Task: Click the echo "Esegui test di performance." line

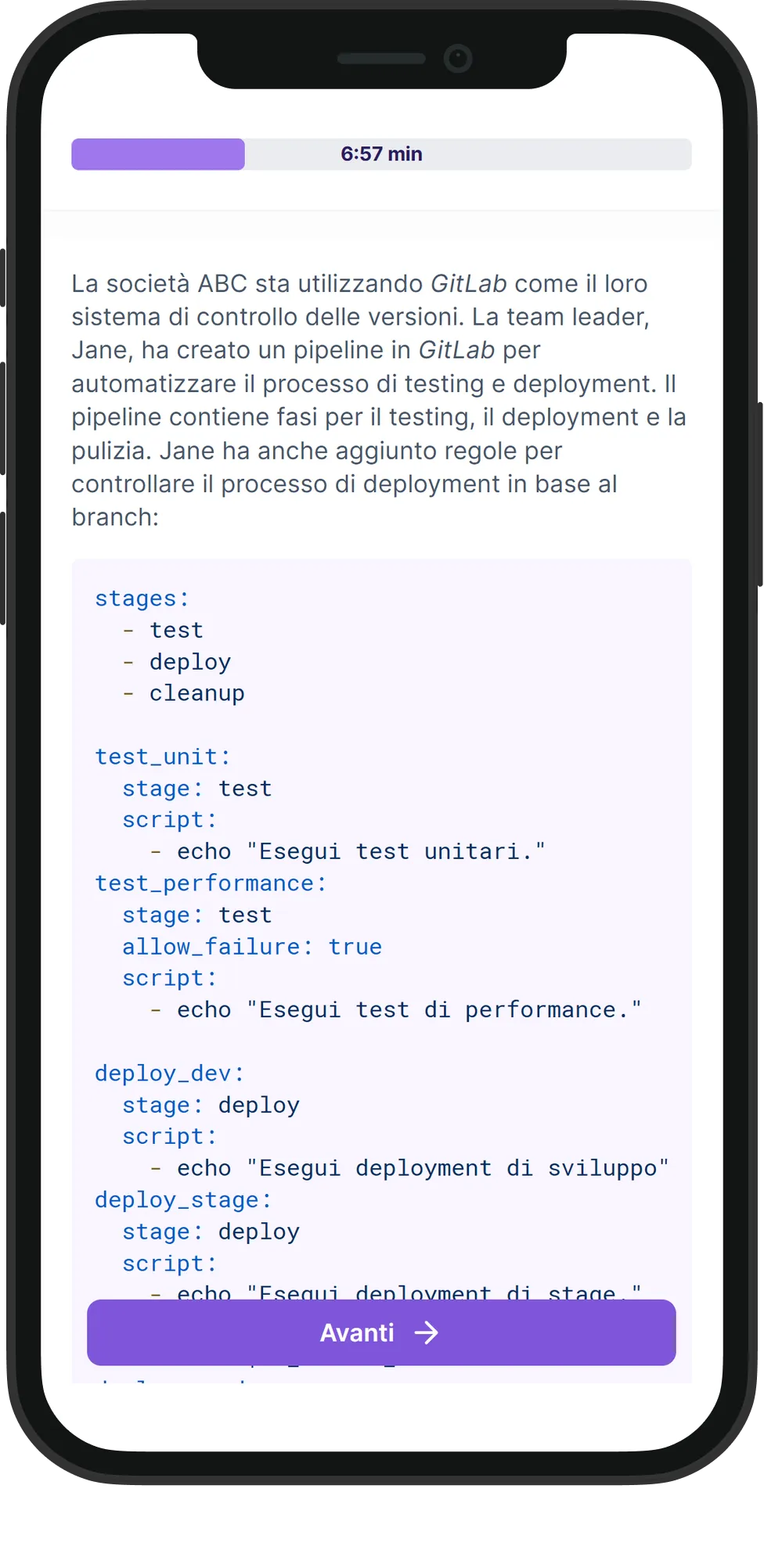Action: coord(396,1010)
